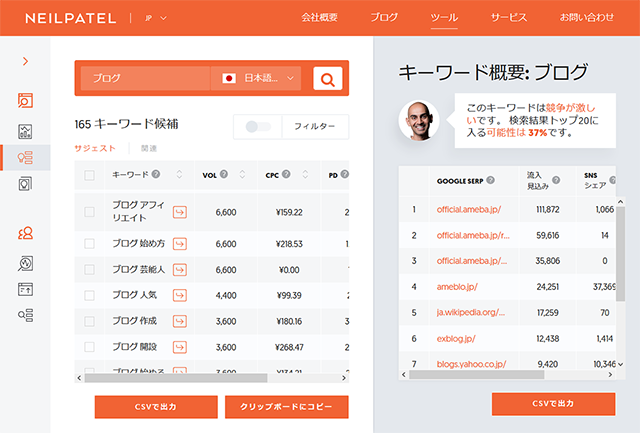This screenshot has height=433, width=640.
Task: Open the search list icon at bottom of sidebar
Action: click(25, 315)
